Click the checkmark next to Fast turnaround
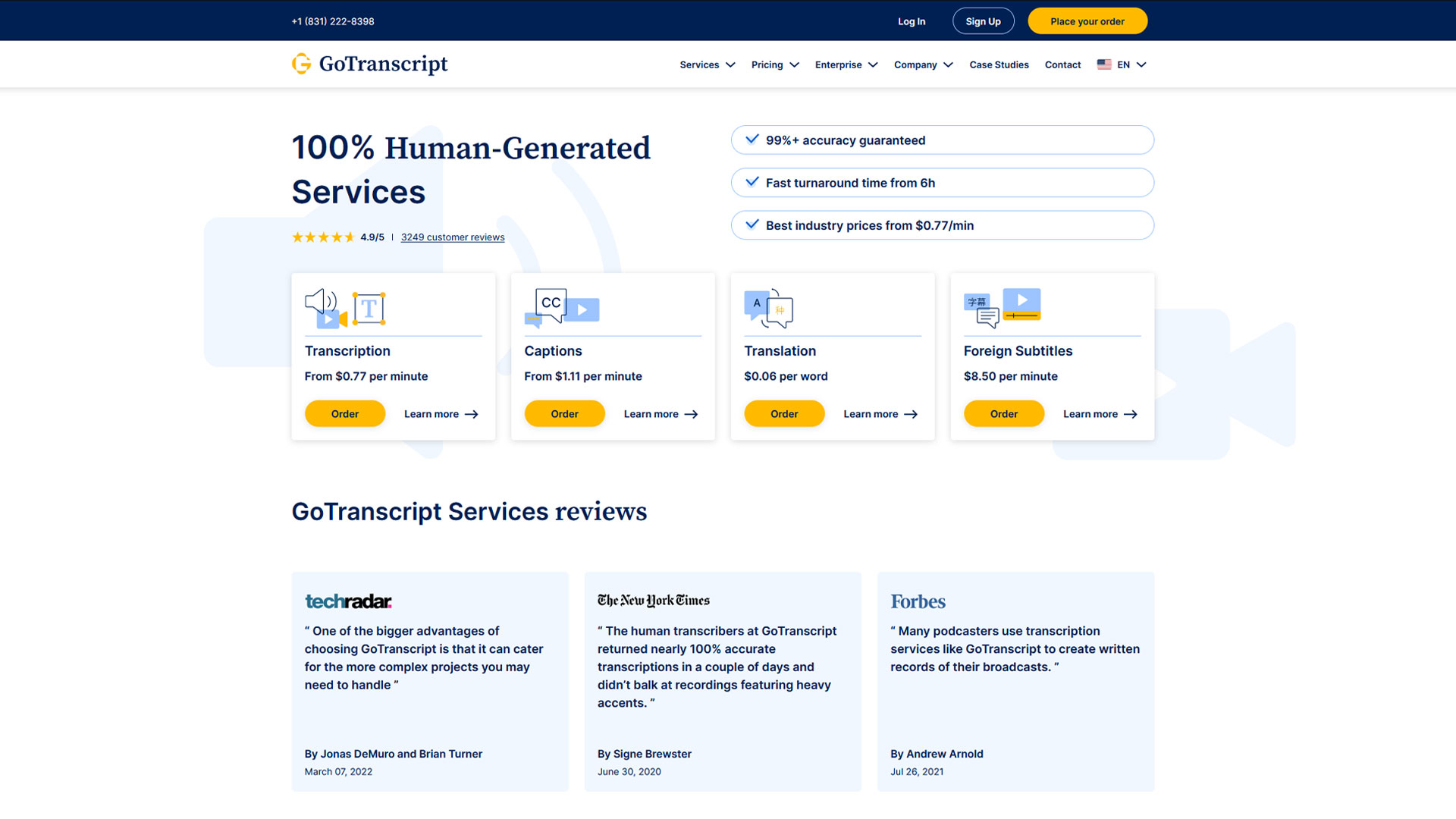1456x819 pixels. coord(752,182)
